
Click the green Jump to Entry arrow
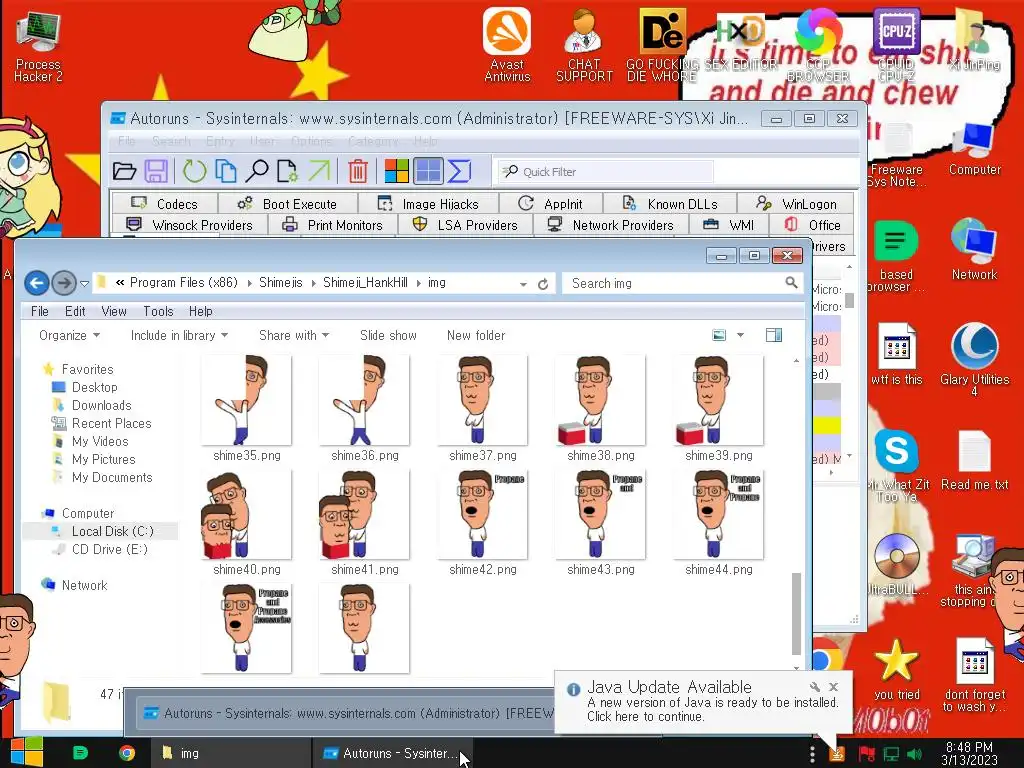point(319,172)
